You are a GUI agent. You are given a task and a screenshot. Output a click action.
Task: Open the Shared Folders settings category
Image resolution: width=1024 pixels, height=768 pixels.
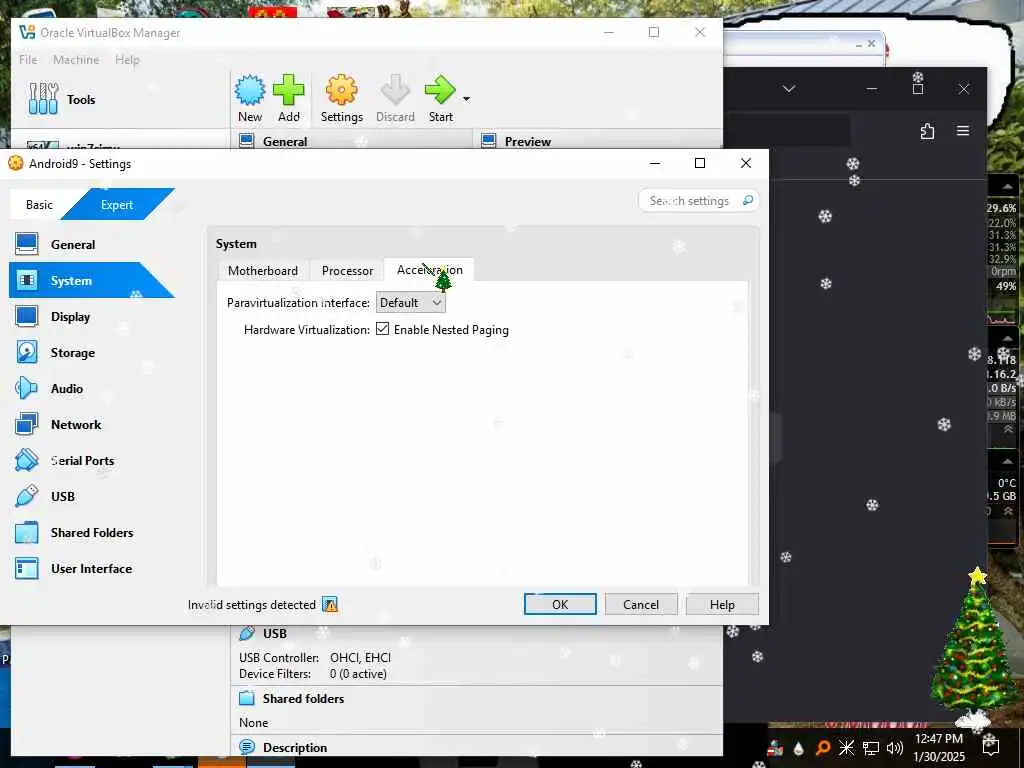[x=91, y=532]
